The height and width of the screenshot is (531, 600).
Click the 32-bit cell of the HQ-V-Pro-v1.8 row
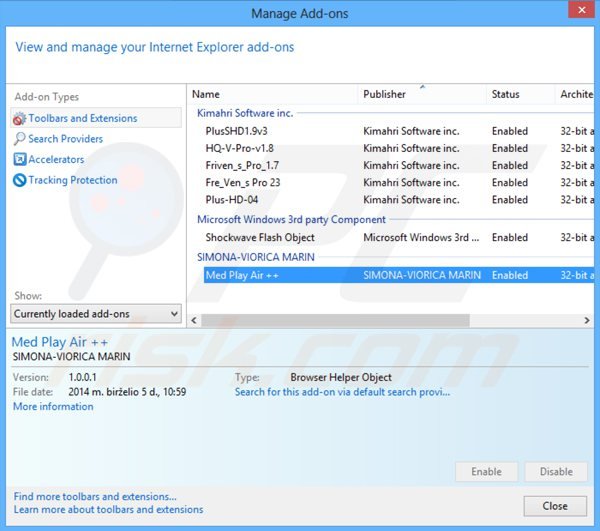577,148
